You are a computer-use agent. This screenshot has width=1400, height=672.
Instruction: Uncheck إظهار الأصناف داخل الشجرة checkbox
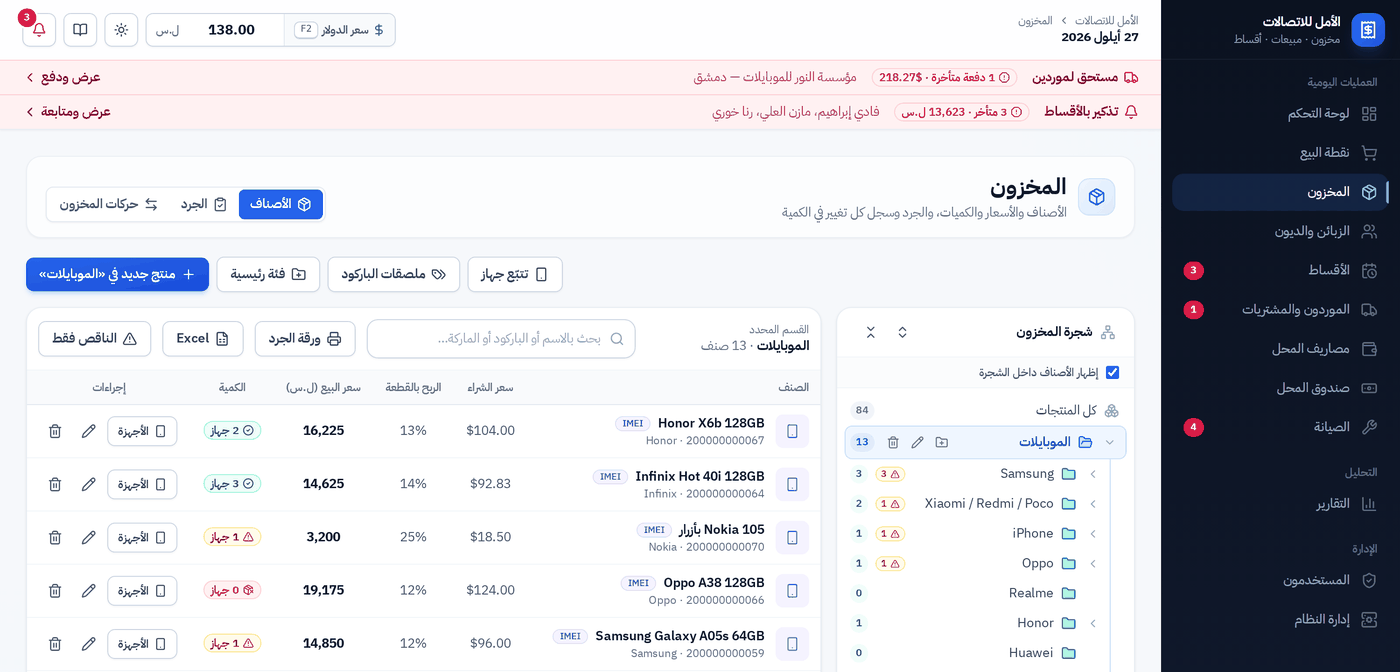1112,372
